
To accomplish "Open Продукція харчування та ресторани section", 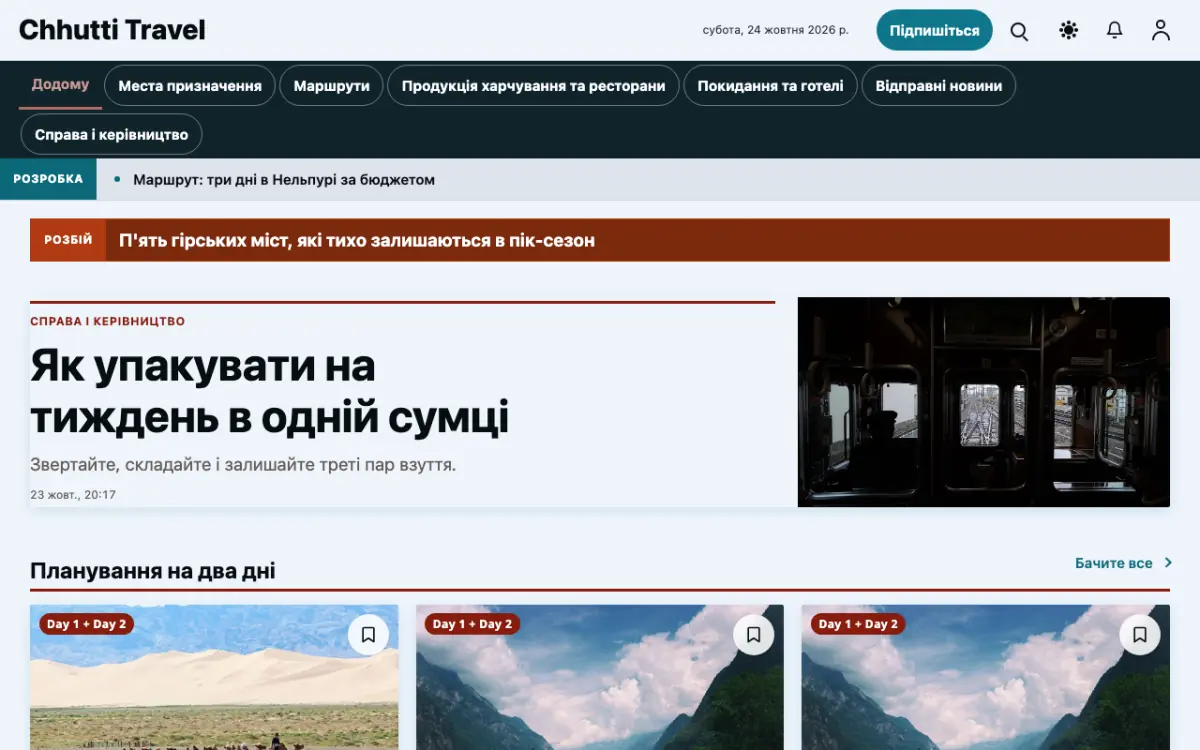I will 533,86.
